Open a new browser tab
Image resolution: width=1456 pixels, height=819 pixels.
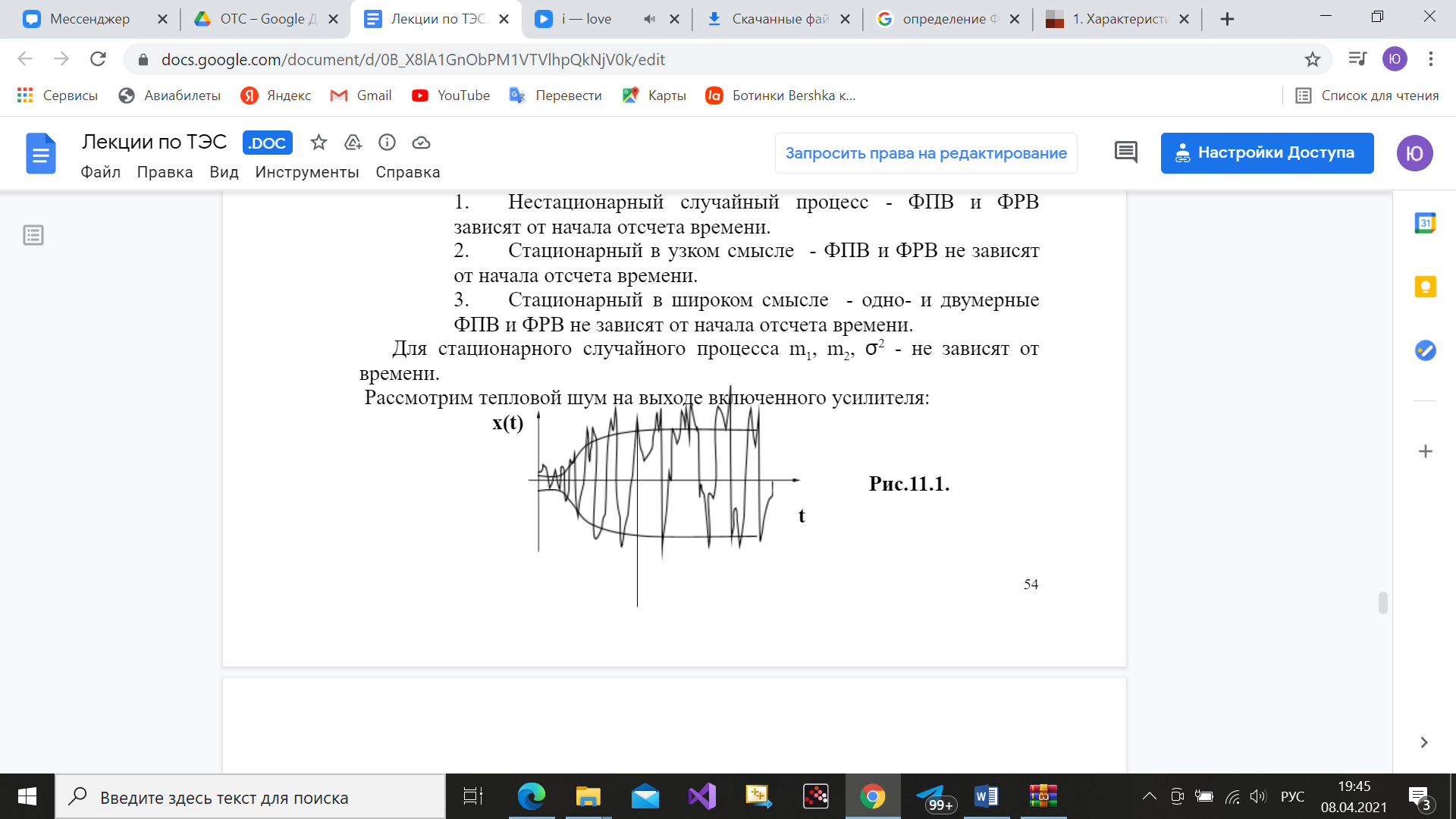click(1227, 19)
